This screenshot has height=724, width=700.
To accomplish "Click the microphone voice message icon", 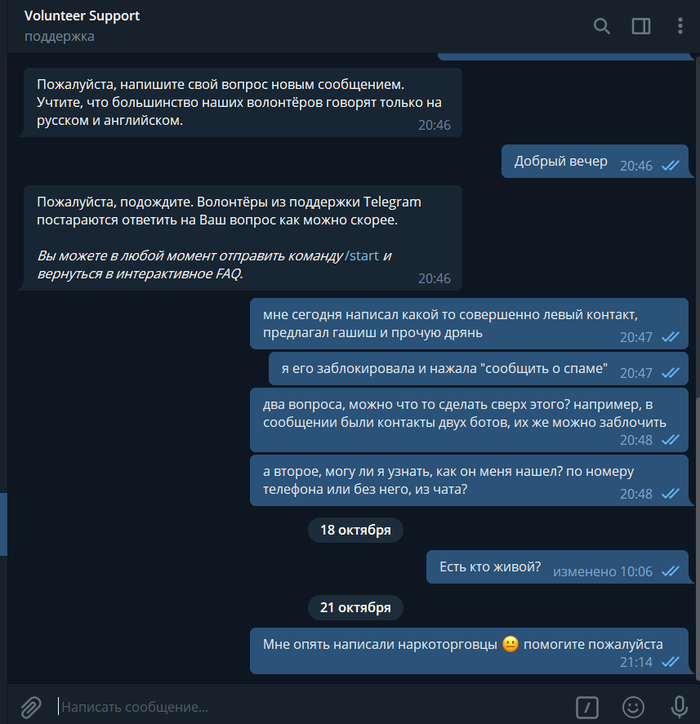I will click(x=679, y=706).
